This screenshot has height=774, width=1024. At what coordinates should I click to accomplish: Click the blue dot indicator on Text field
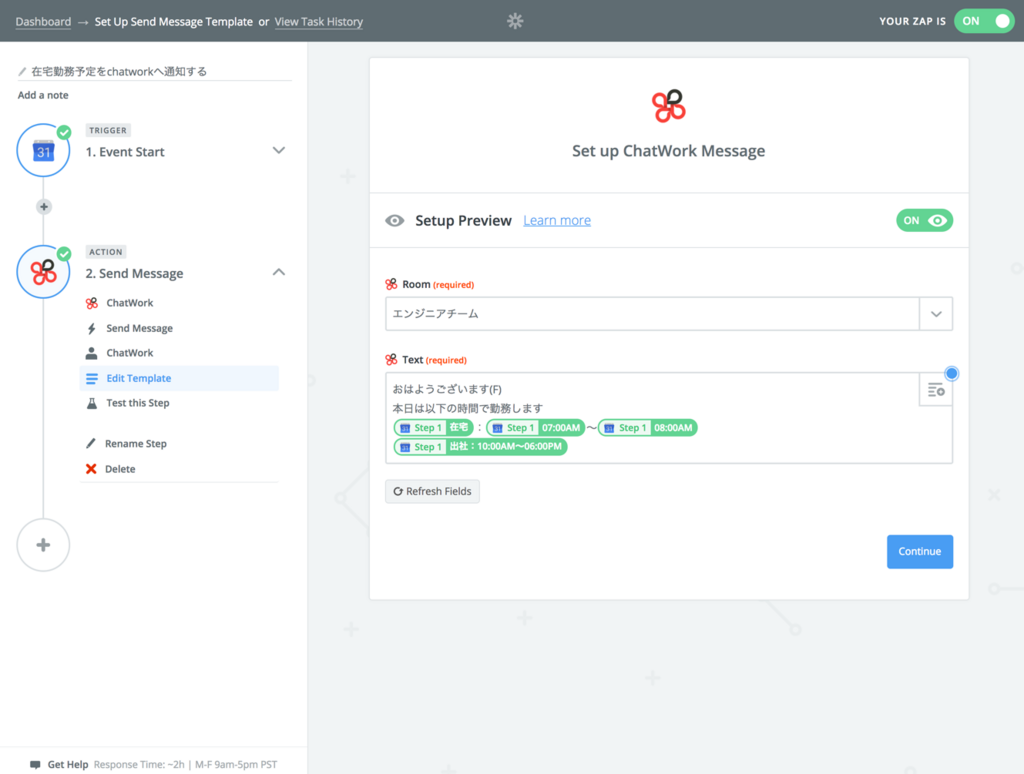click(952, 374)
